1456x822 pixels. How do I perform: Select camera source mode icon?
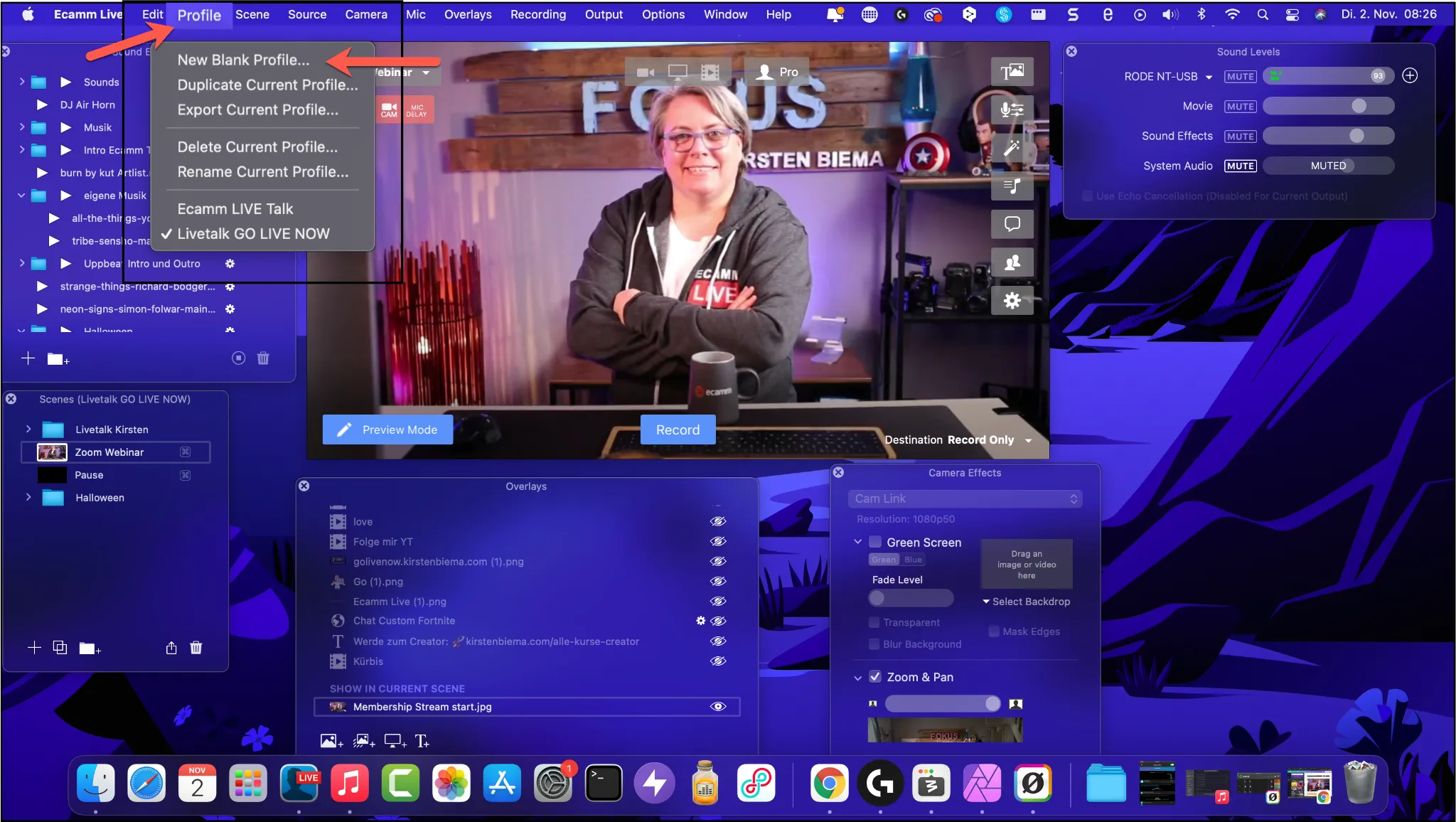645,72
